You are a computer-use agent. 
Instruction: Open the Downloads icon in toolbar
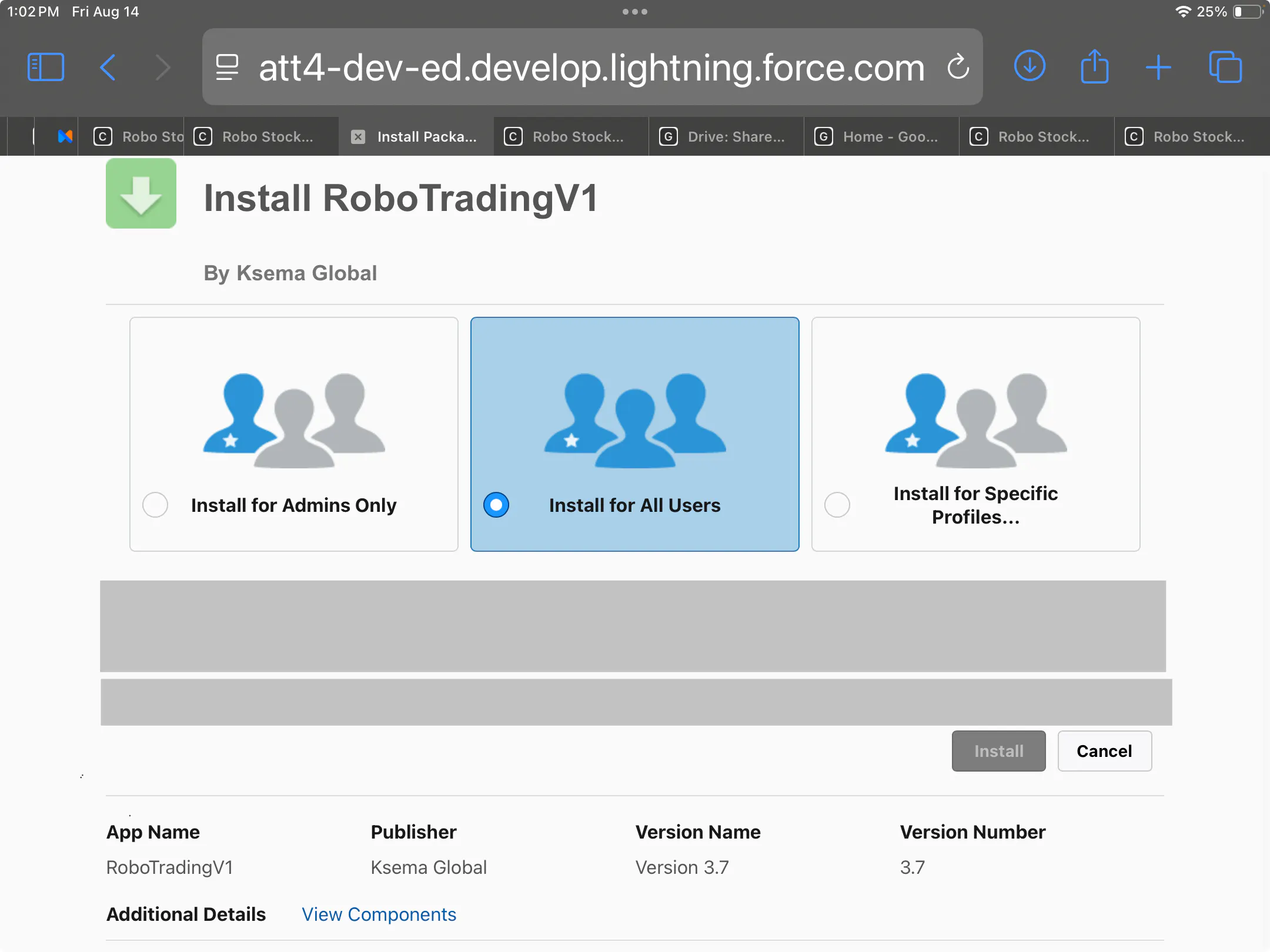[1030, 66]
